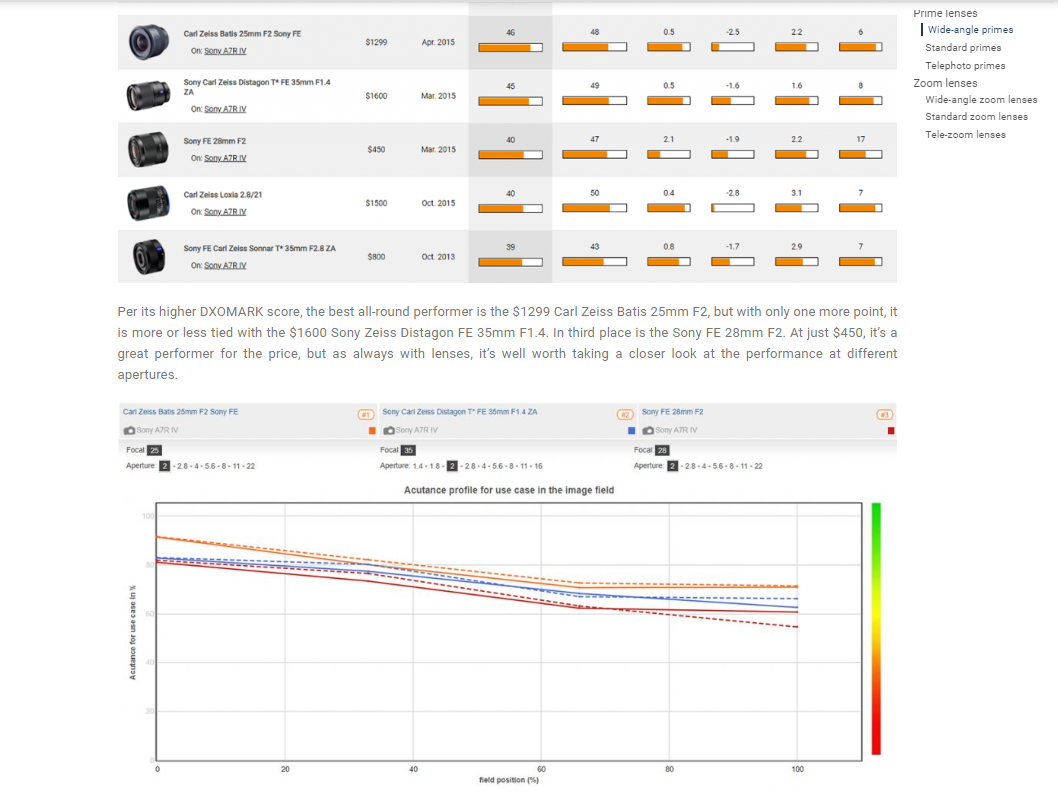Click Carl Zeiss Batis 25mm F2 Sony FE name
The image size is (1058, 793).
[242, 34]
